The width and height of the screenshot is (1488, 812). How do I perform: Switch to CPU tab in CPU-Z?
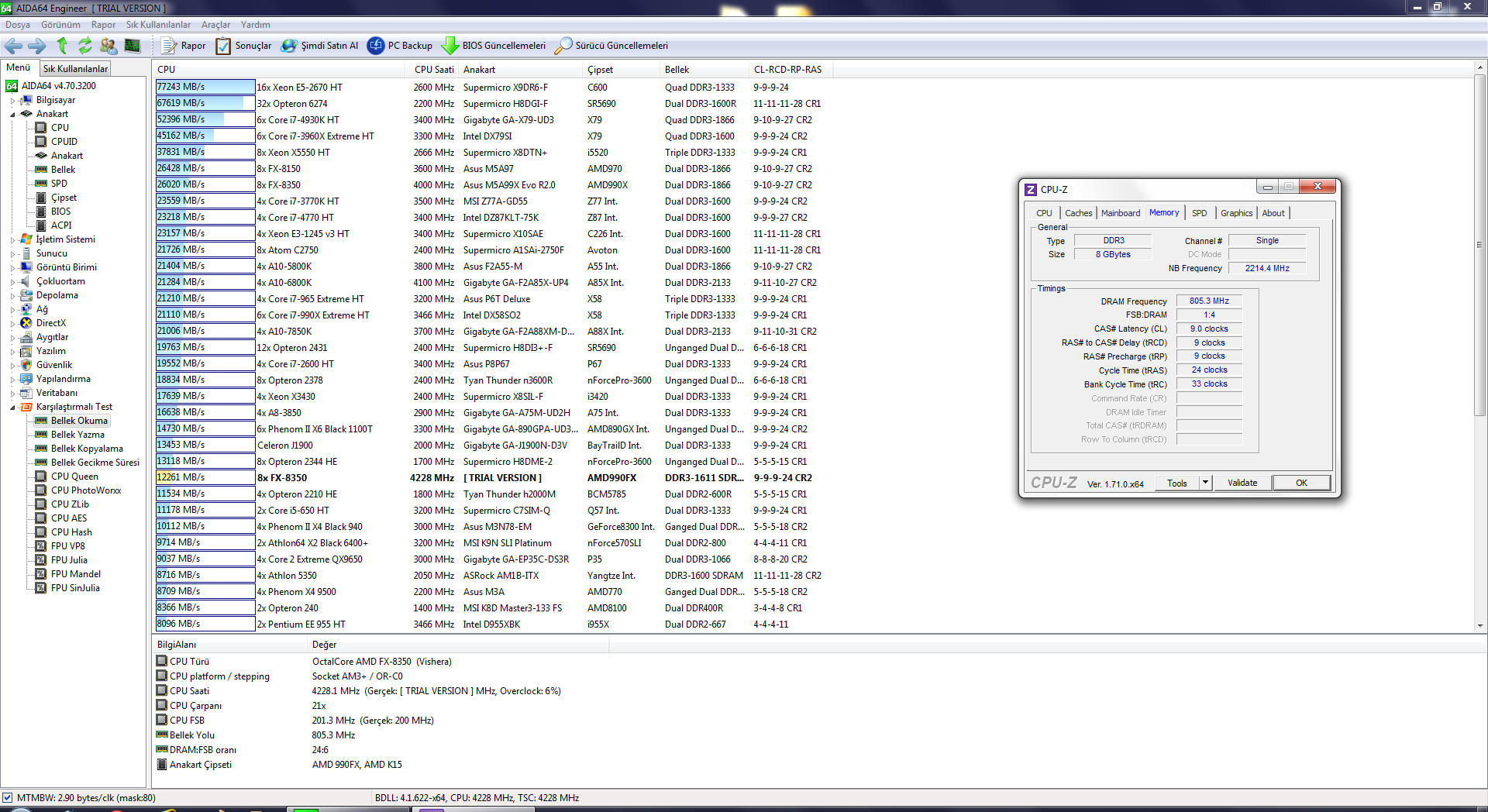tap(1044, 213)
